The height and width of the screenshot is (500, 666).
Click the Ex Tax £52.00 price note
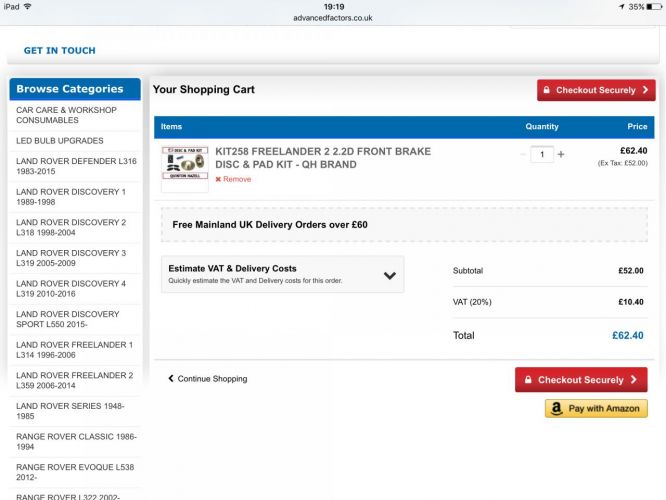623,163
